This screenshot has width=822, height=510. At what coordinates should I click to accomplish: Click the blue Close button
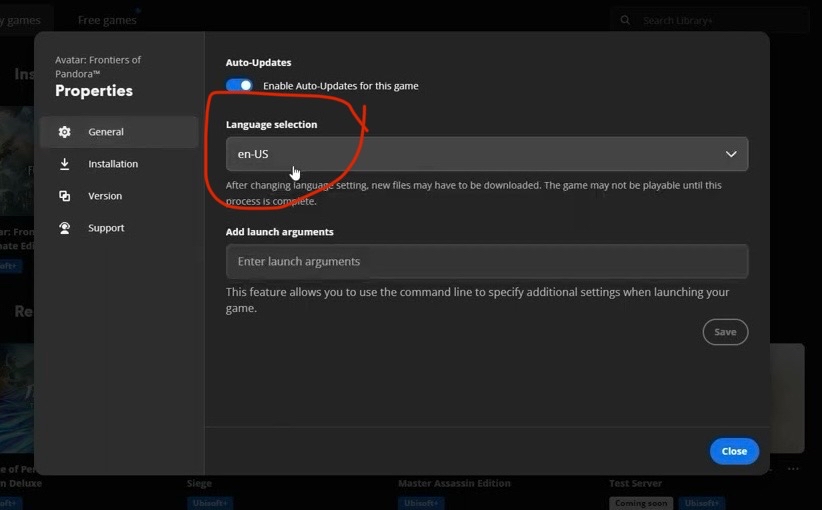[734, 451]
